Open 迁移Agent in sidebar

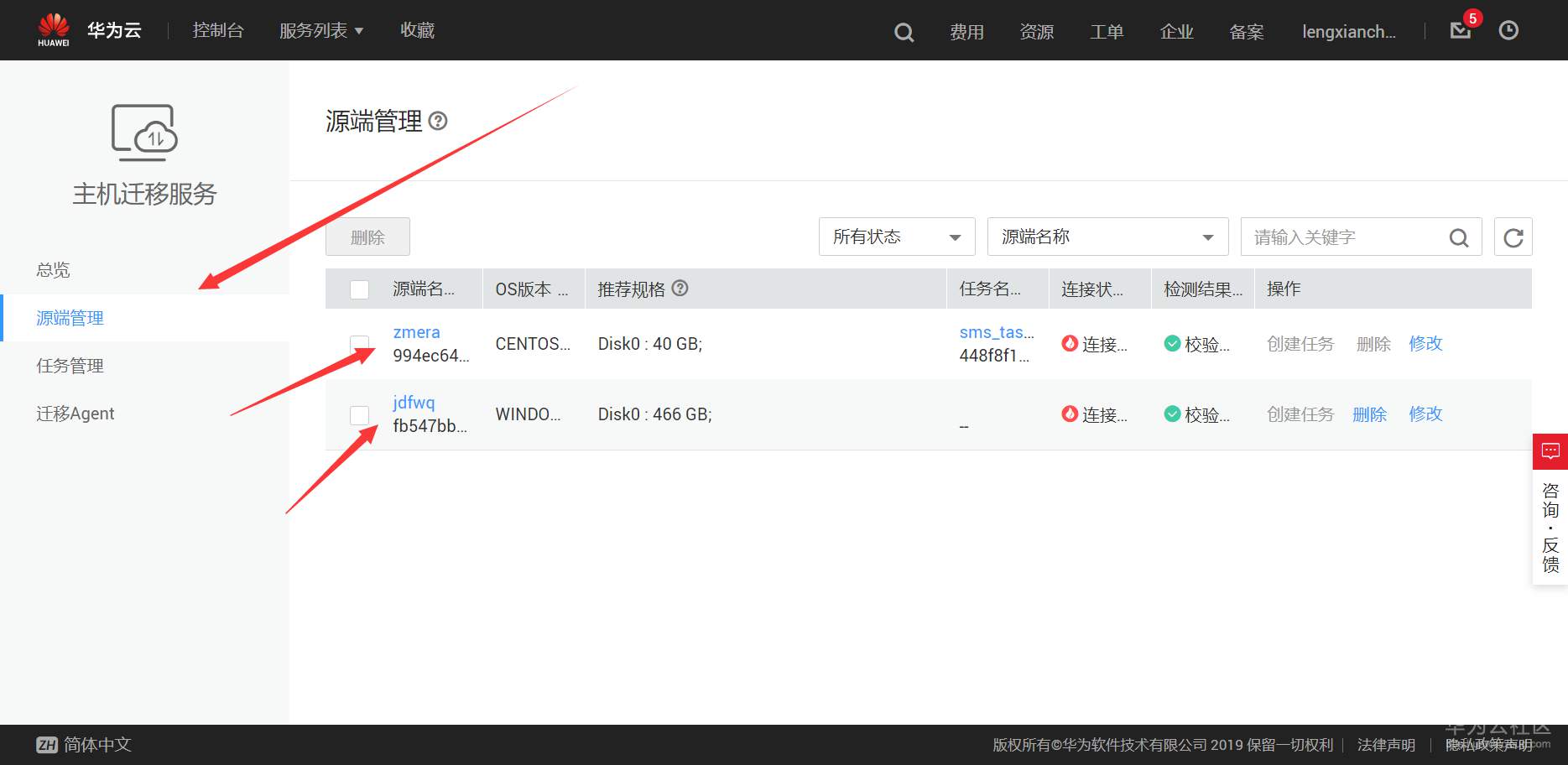coord(75,414)
